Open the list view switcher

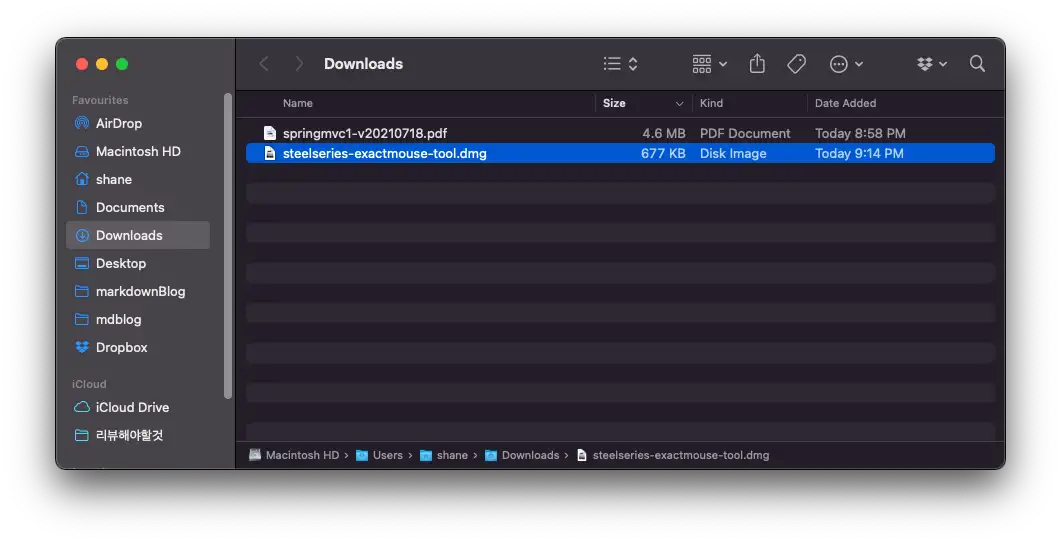point(620,64)
